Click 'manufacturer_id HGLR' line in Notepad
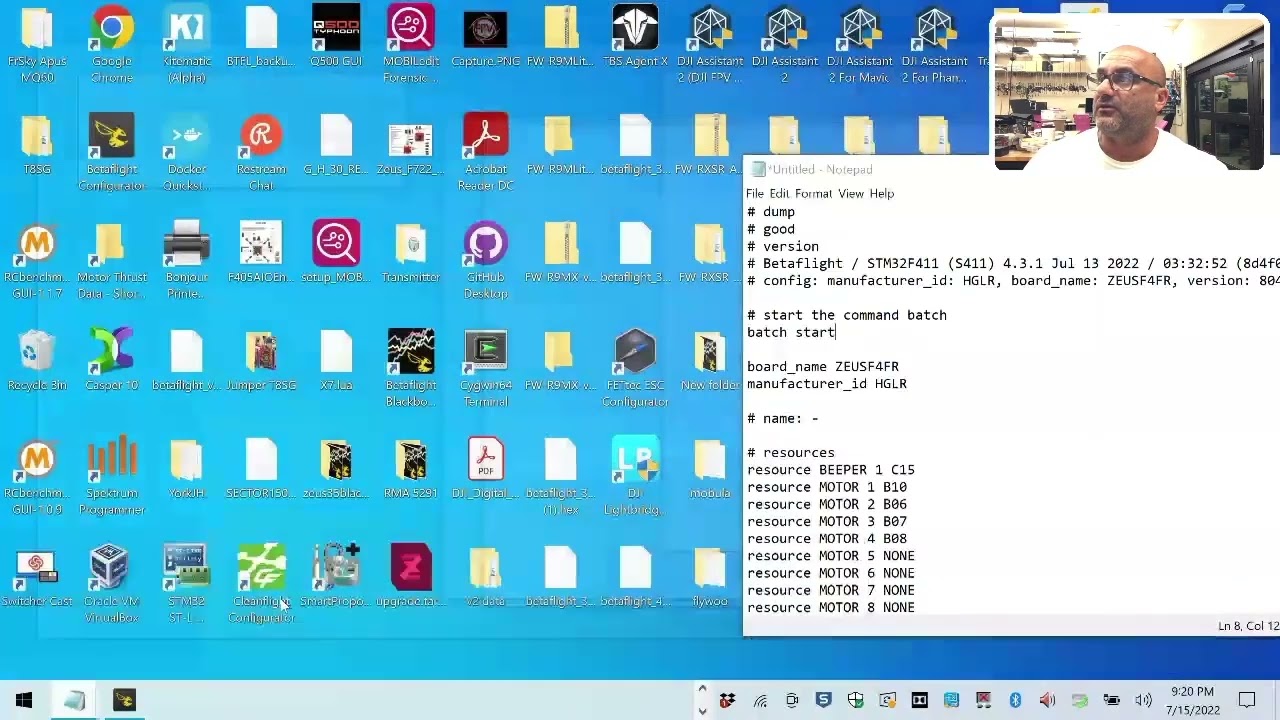The height and width of the screenshot is (720, 1280). coord(827,383)
